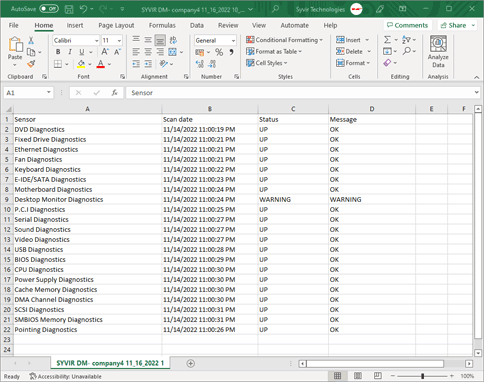Image resolution: width=484 pixels, height=382 pixels.
Task: Apply Bold formatting
Action: click(x=58, y=52)
